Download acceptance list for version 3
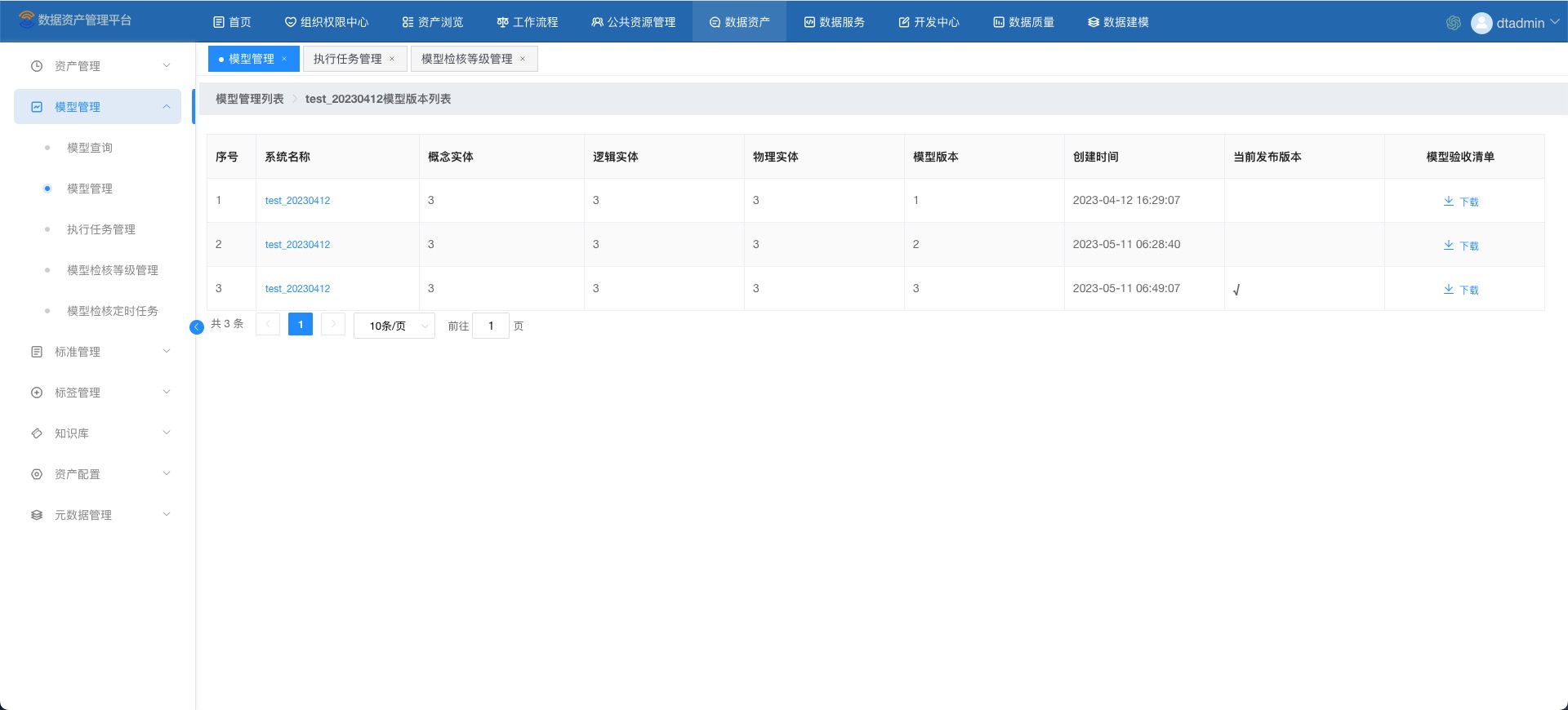 1460,289
